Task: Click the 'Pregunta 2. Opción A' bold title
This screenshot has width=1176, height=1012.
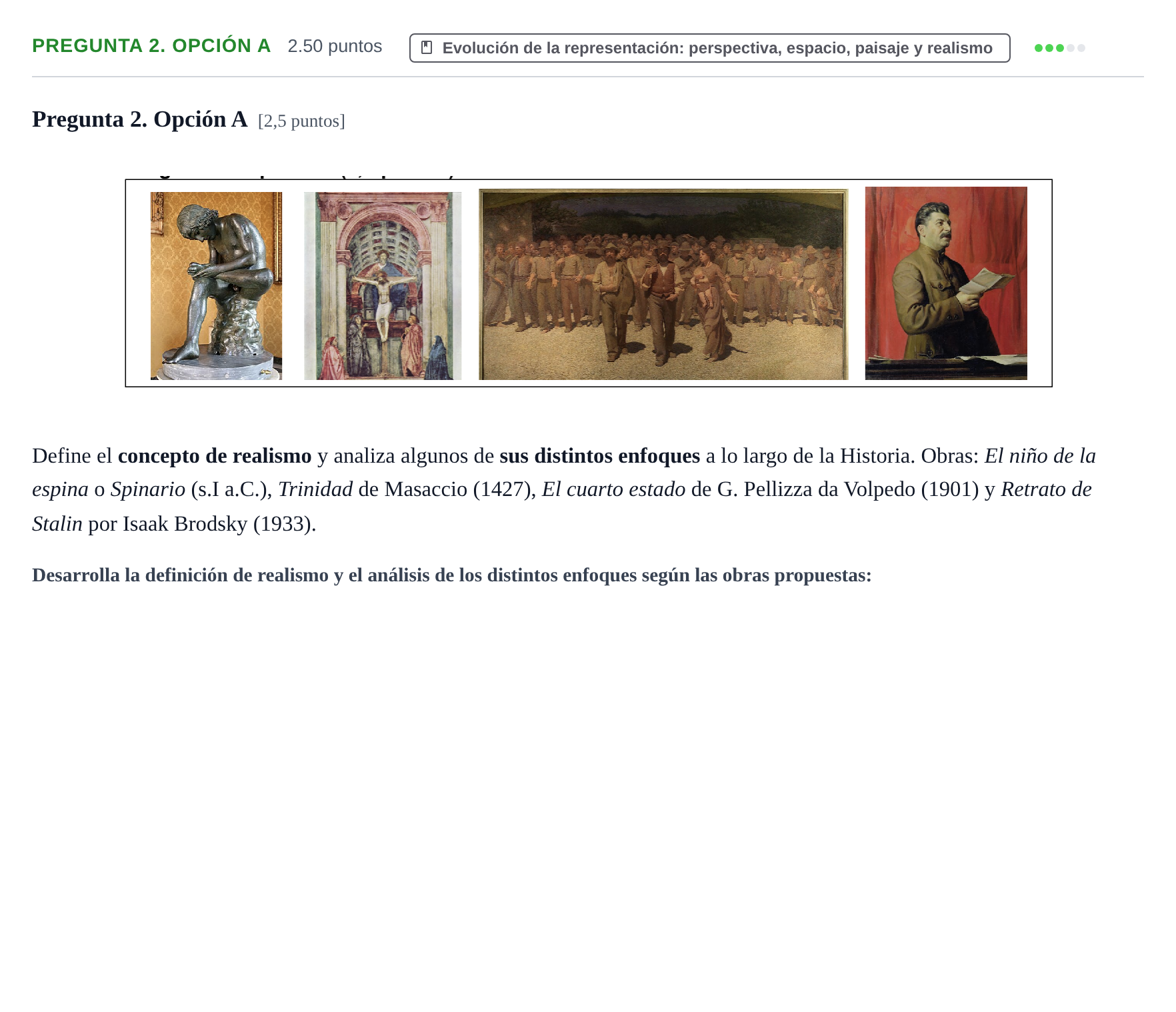Action: point(139,119)
